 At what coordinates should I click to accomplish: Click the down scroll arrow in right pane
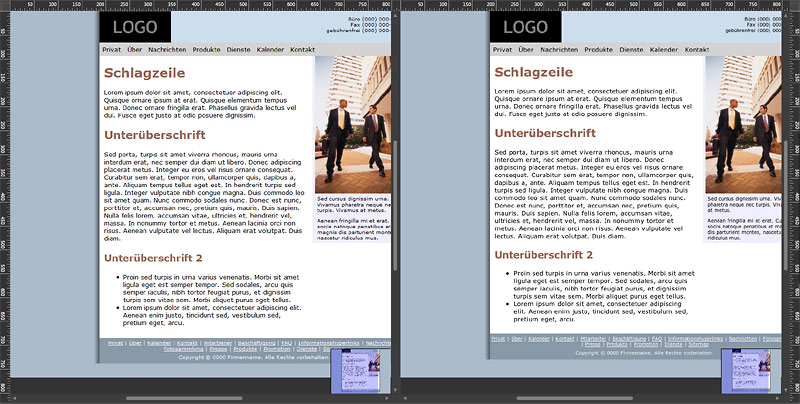pos(785,388)
